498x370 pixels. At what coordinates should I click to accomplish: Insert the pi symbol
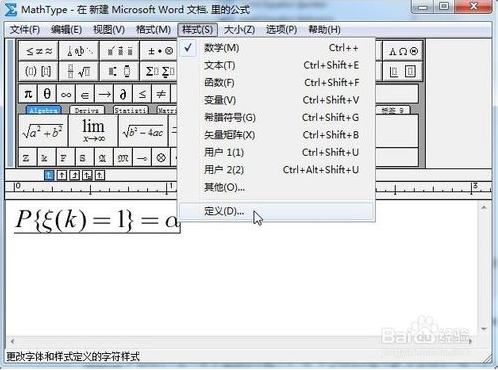click(28, 94)
